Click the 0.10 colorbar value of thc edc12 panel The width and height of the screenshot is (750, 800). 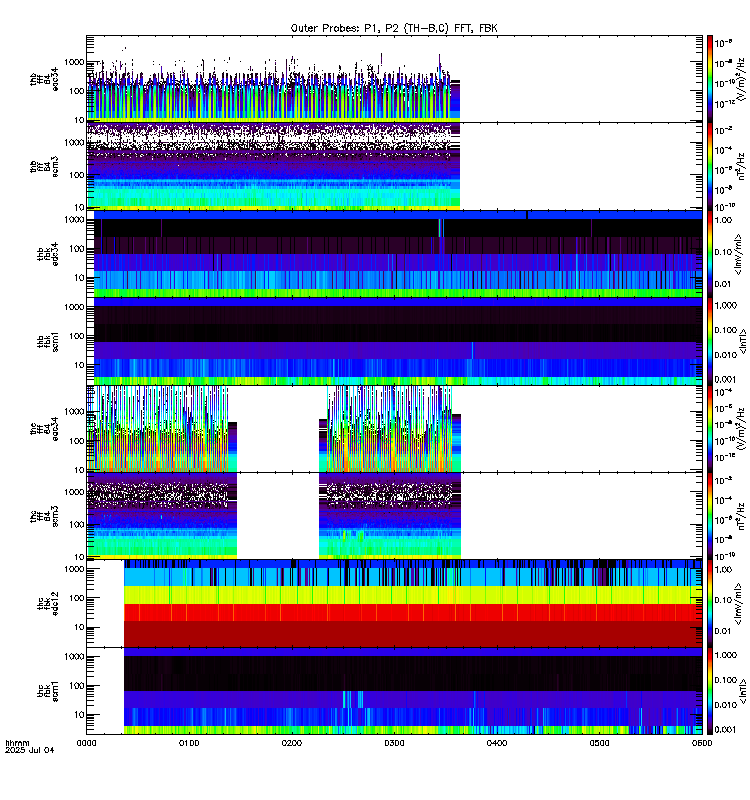click(x=723, y=600)
